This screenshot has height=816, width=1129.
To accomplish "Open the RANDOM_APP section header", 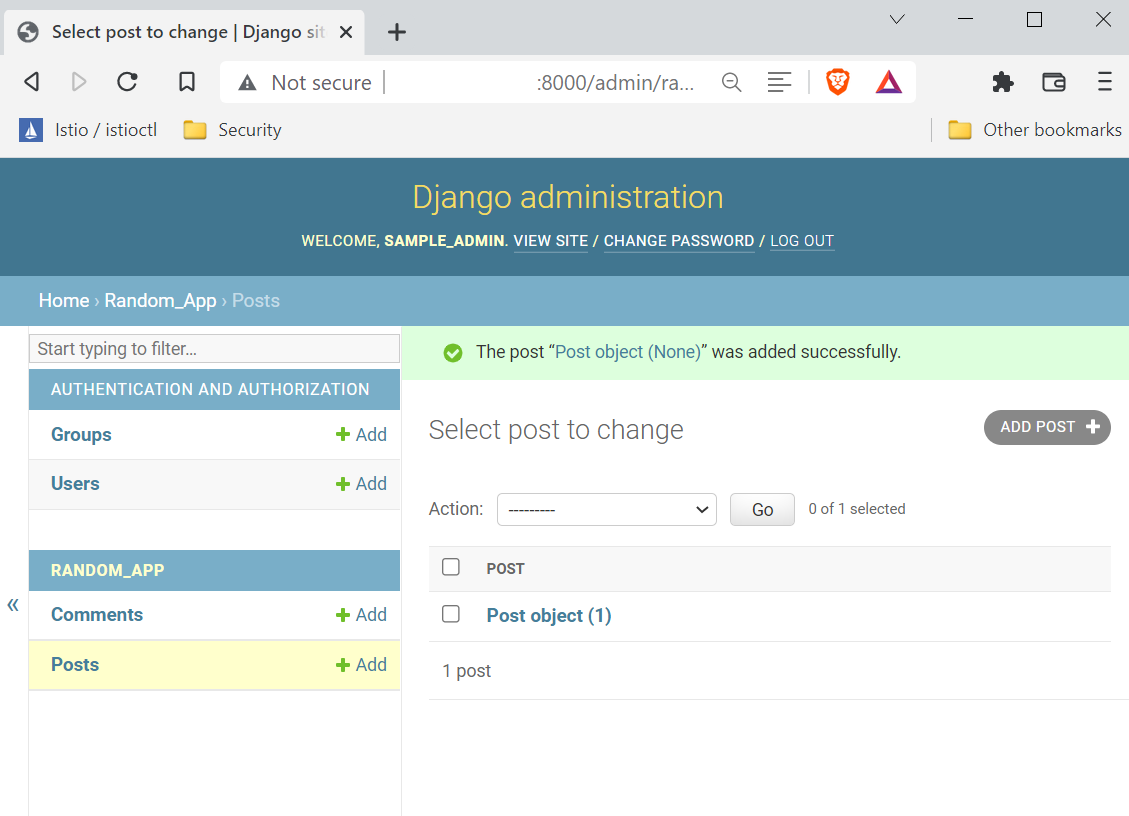I will 107,570.
